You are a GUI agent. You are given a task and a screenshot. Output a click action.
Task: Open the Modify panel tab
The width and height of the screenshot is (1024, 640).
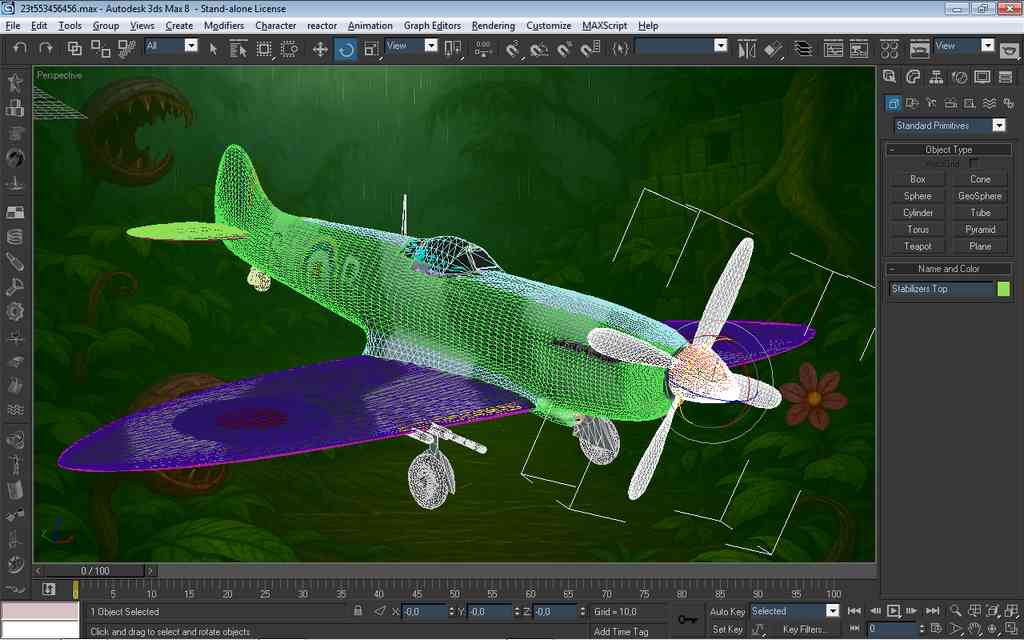click(x=913, y=77)
